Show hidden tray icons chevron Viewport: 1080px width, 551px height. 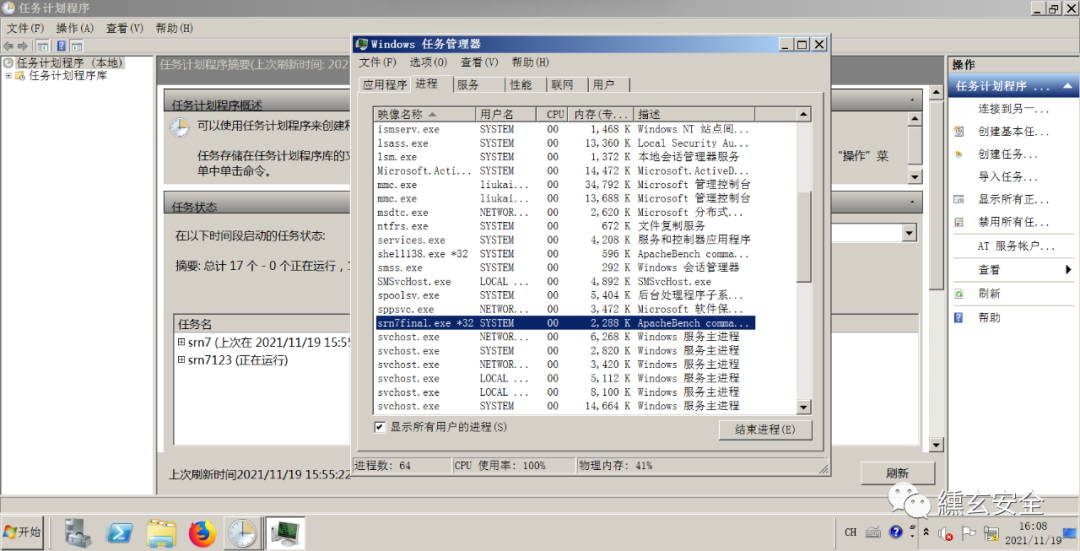pyautogui.click(x=926, y=532)
